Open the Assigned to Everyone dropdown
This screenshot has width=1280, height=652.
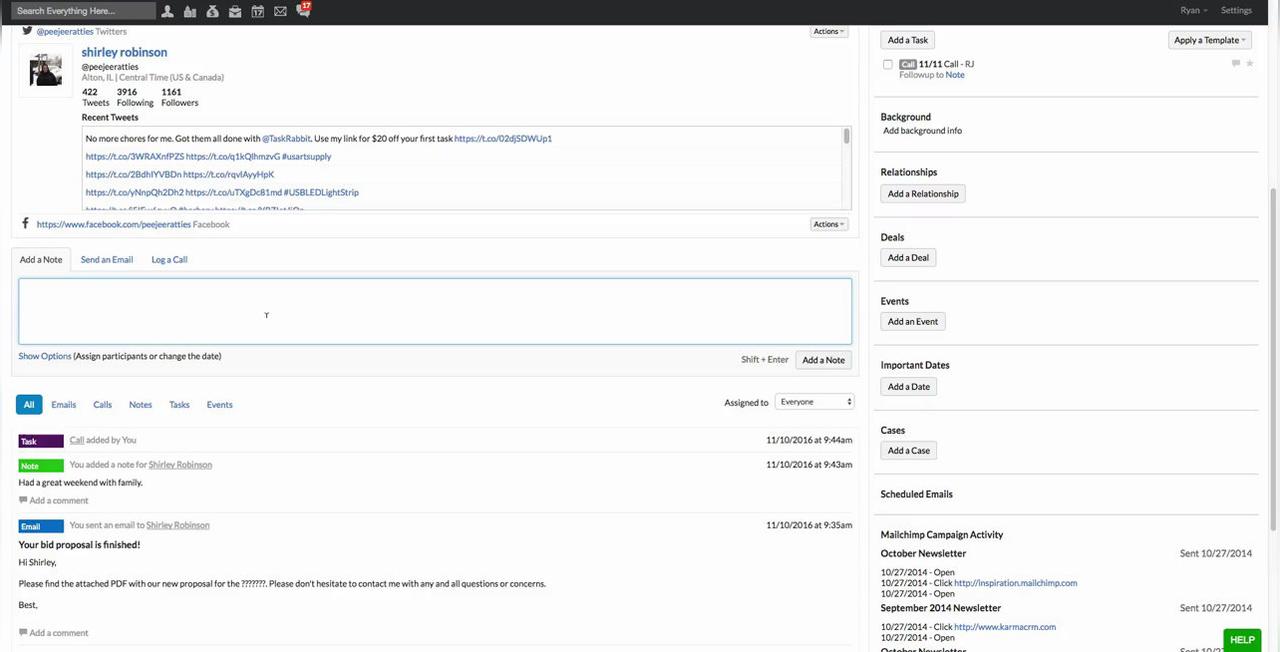(816, 402)
